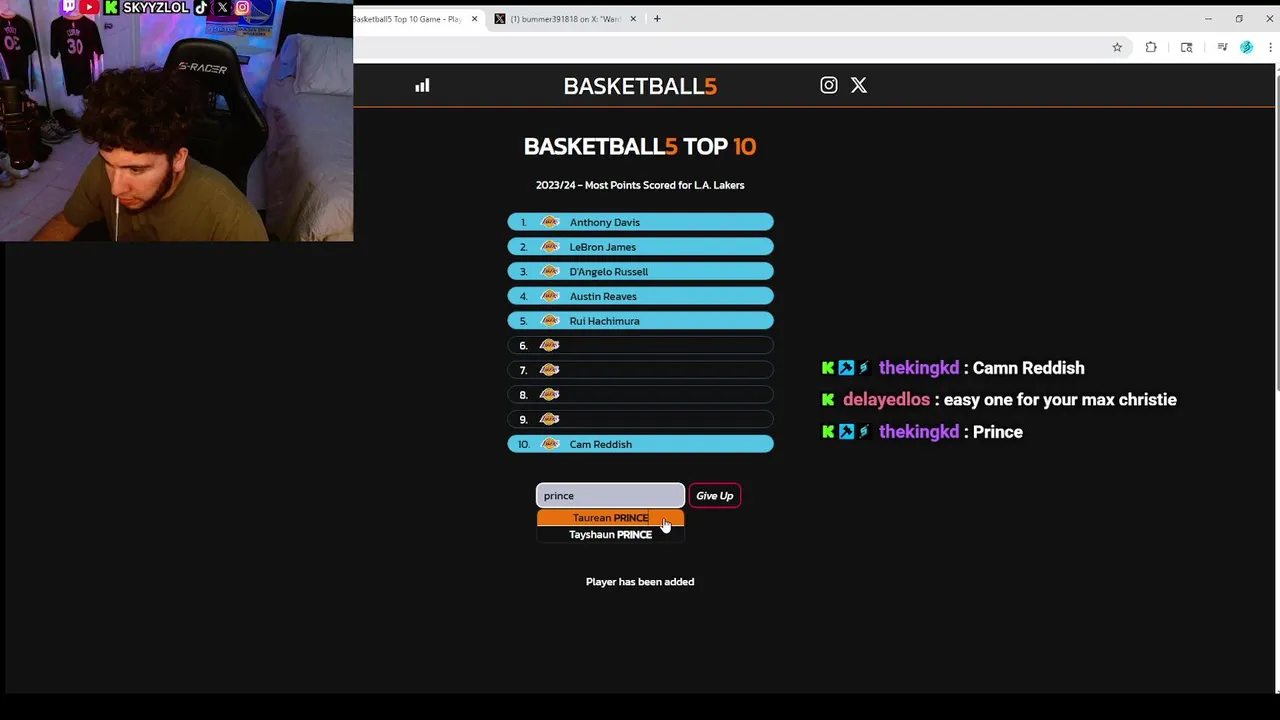Bookmark this page with the star icon

click(x=1117, y=47)
